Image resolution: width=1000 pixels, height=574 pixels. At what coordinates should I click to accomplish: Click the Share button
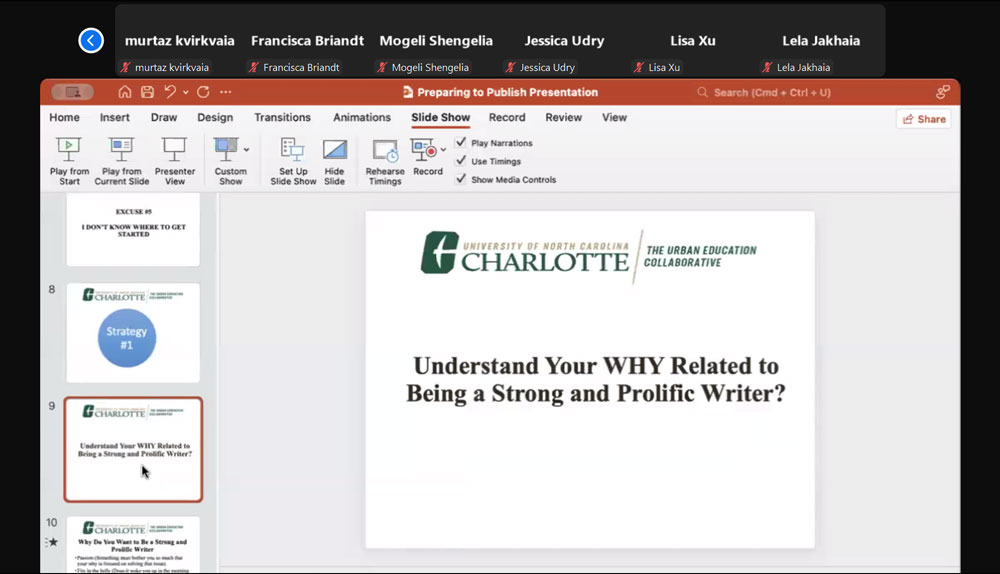pos(923,119)
